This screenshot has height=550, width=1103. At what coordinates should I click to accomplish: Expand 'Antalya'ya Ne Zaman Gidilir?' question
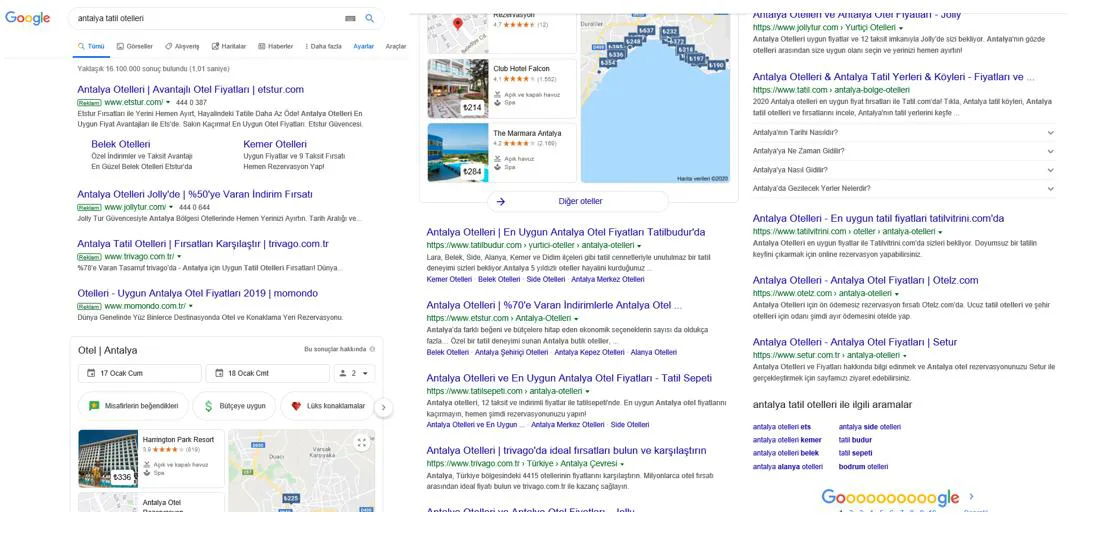tap(904, 151)
